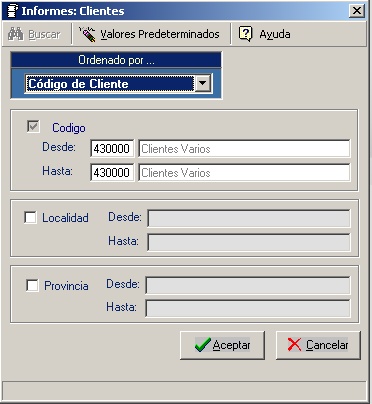Click the Provincia Hasta text field
The image size is (372, 404).
248,308
